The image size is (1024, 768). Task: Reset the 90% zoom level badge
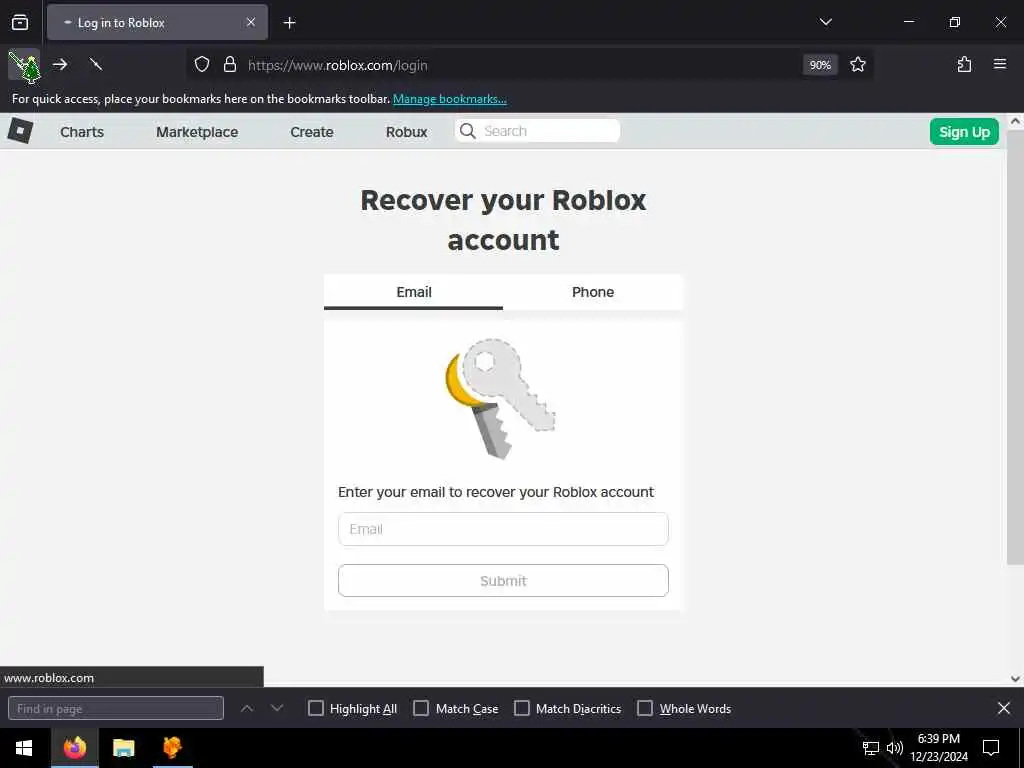pyautogui.click(x=820, y=65)
